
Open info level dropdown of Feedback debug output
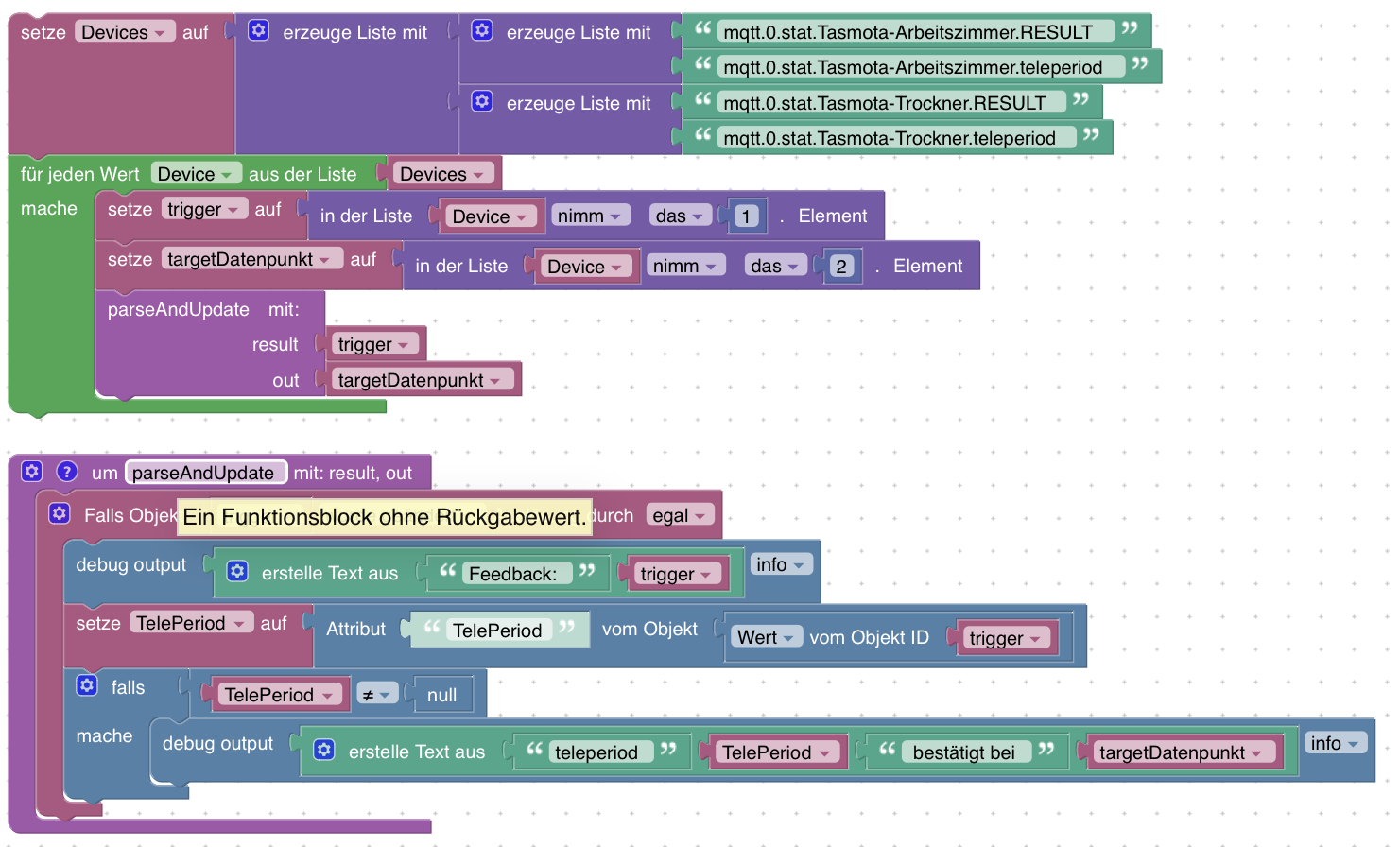point(781,564)
